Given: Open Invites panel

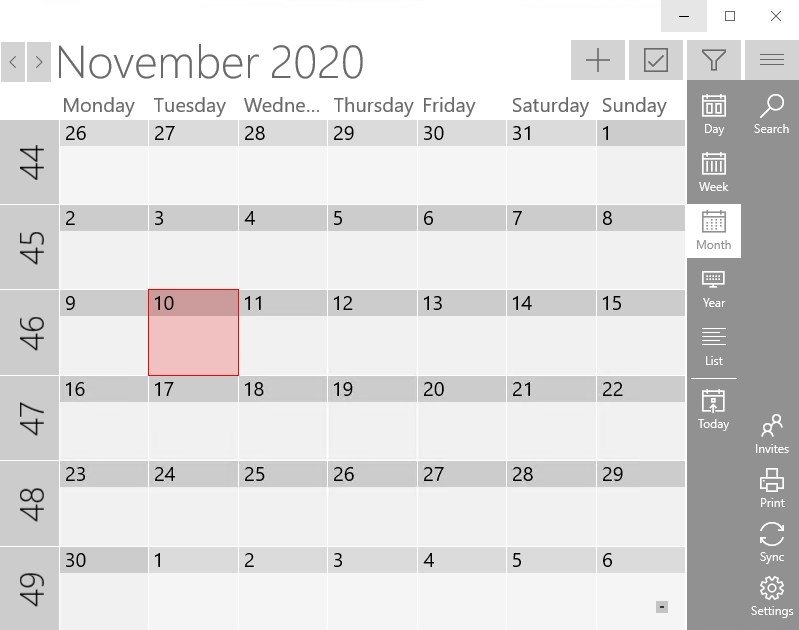Looking at the screenshot, I should (x=771, y=435).
